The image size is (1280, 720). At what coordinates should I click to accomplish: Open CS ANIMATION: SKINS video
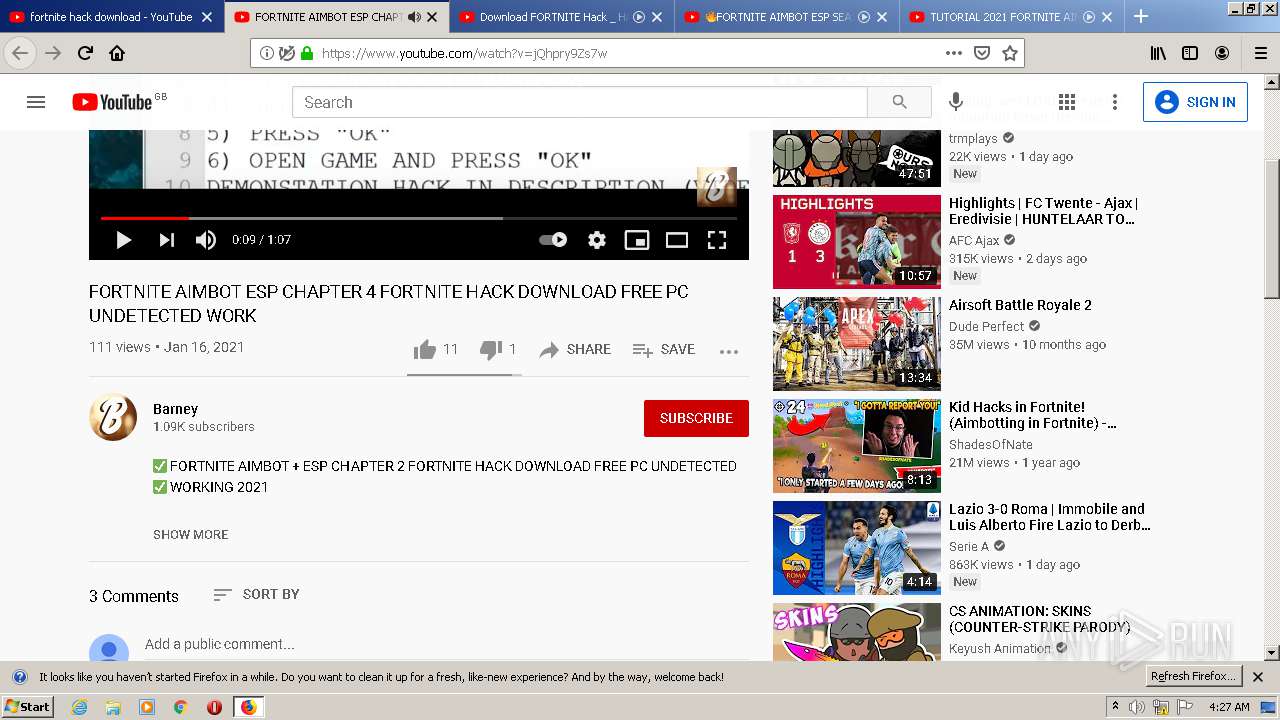pos(1039,619)
